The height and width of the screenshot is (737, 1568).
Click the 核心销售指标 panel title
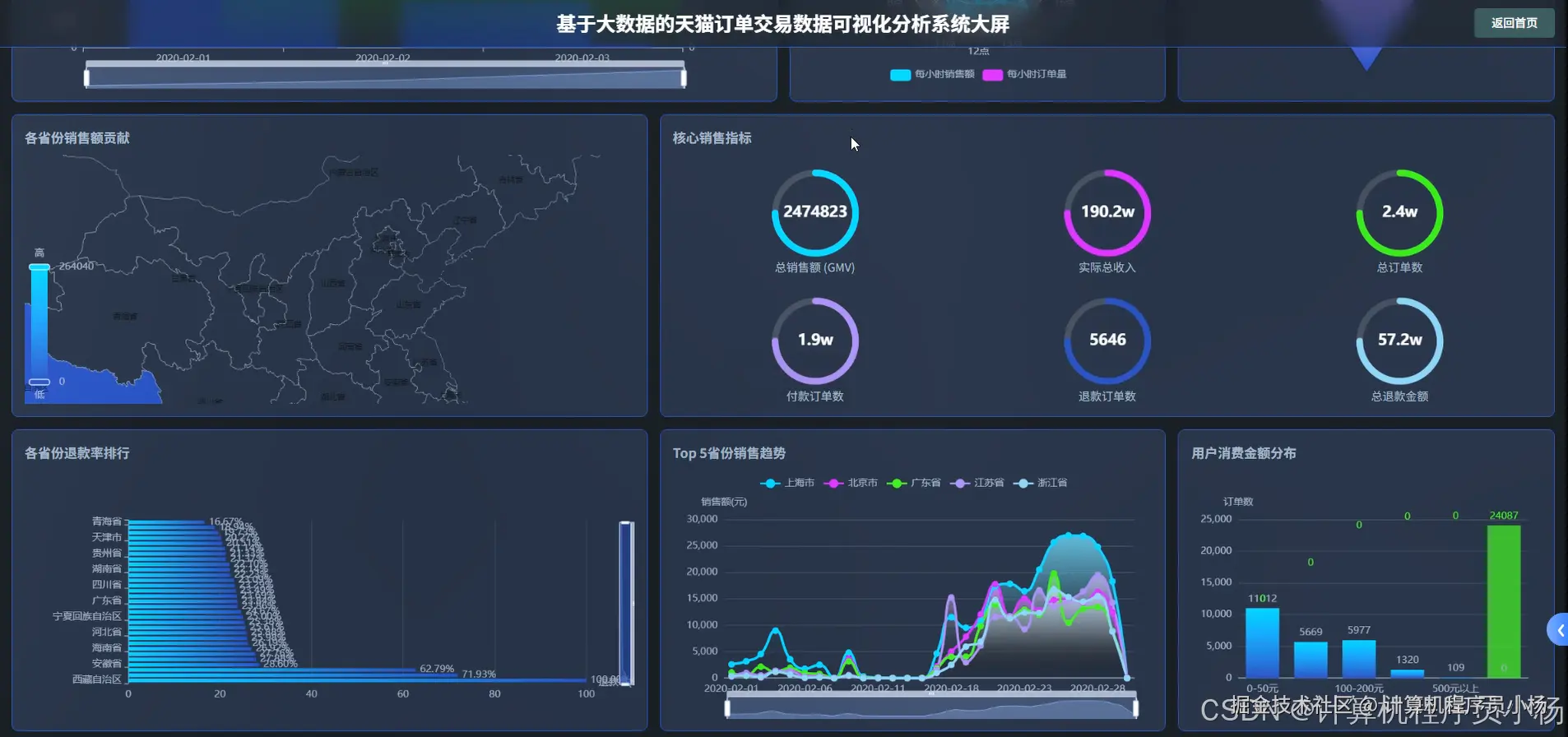click(x=712, y=138)
